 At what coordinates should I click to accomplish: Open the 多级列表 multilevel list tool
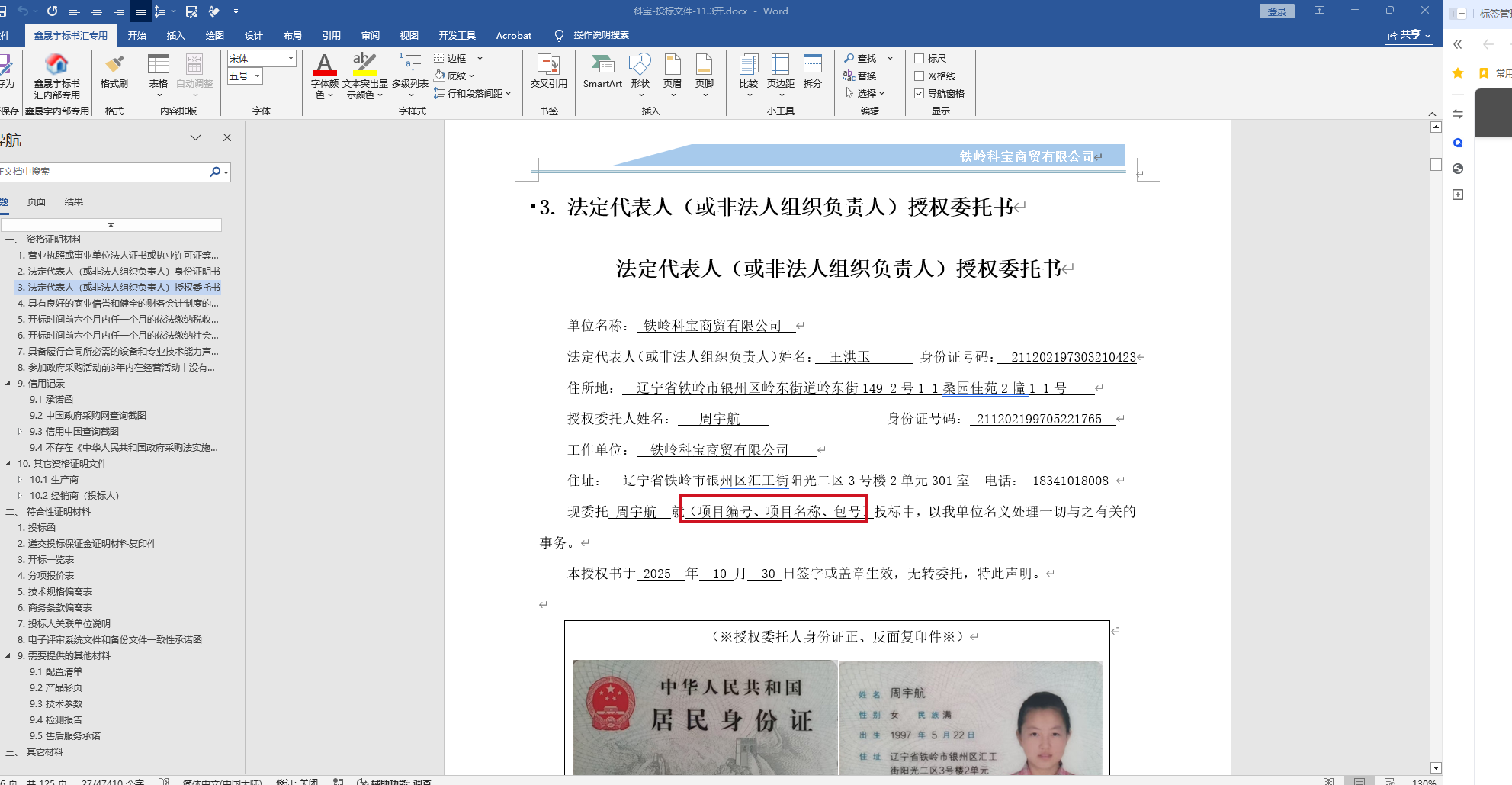(410, 75)
